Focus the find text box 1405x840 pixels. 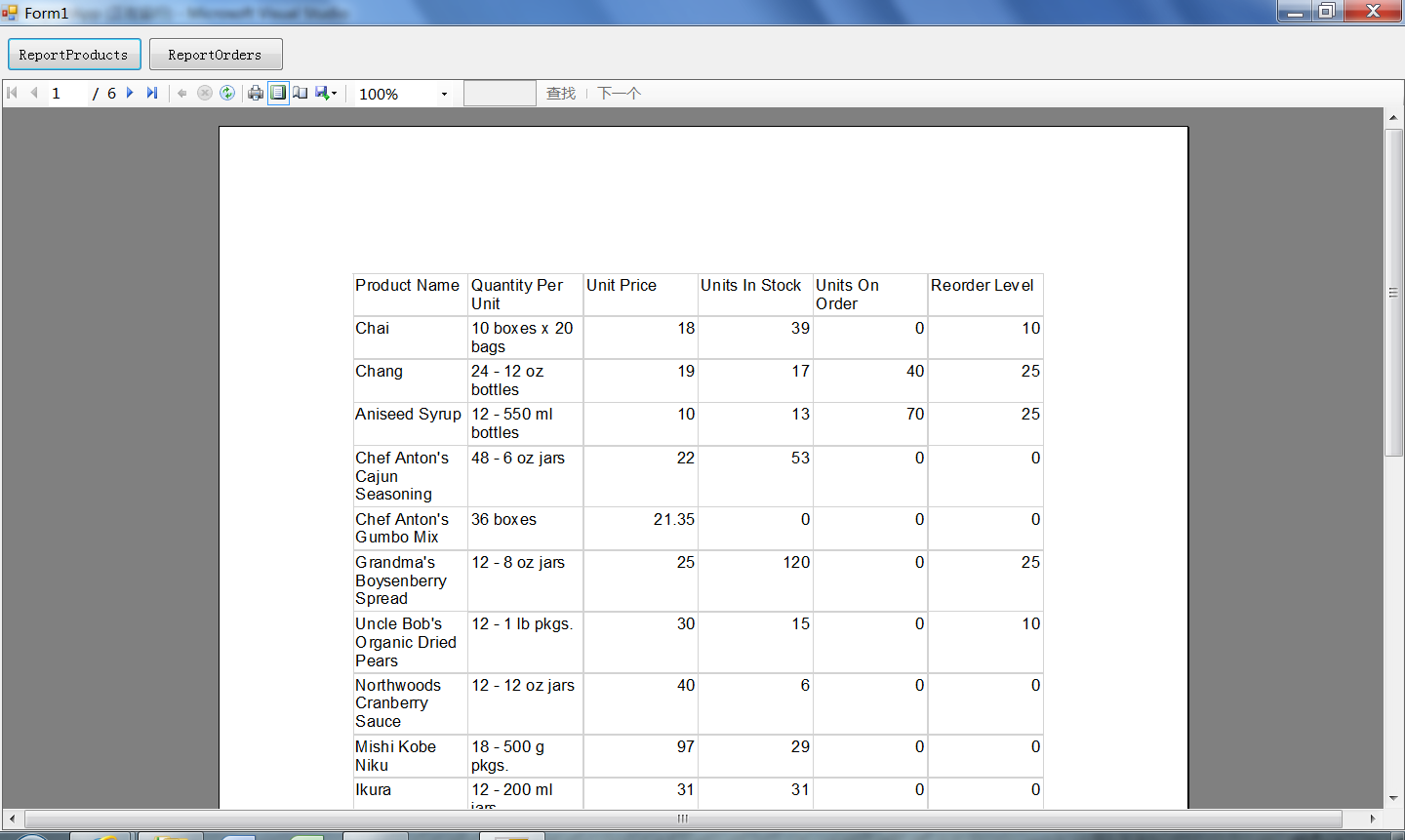tap(500, 93)
